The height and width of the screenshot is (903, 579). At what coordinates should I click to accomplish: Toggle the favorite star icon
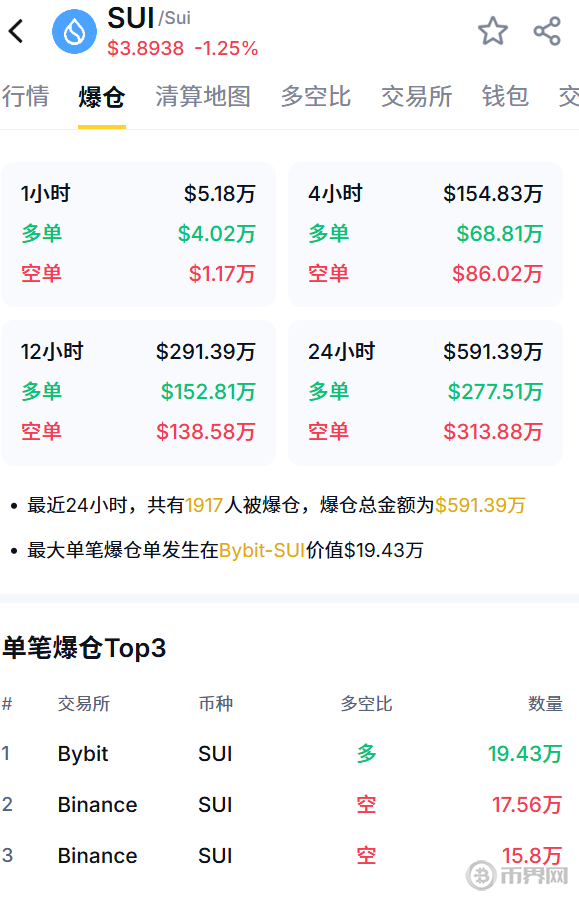coord(493,31)
